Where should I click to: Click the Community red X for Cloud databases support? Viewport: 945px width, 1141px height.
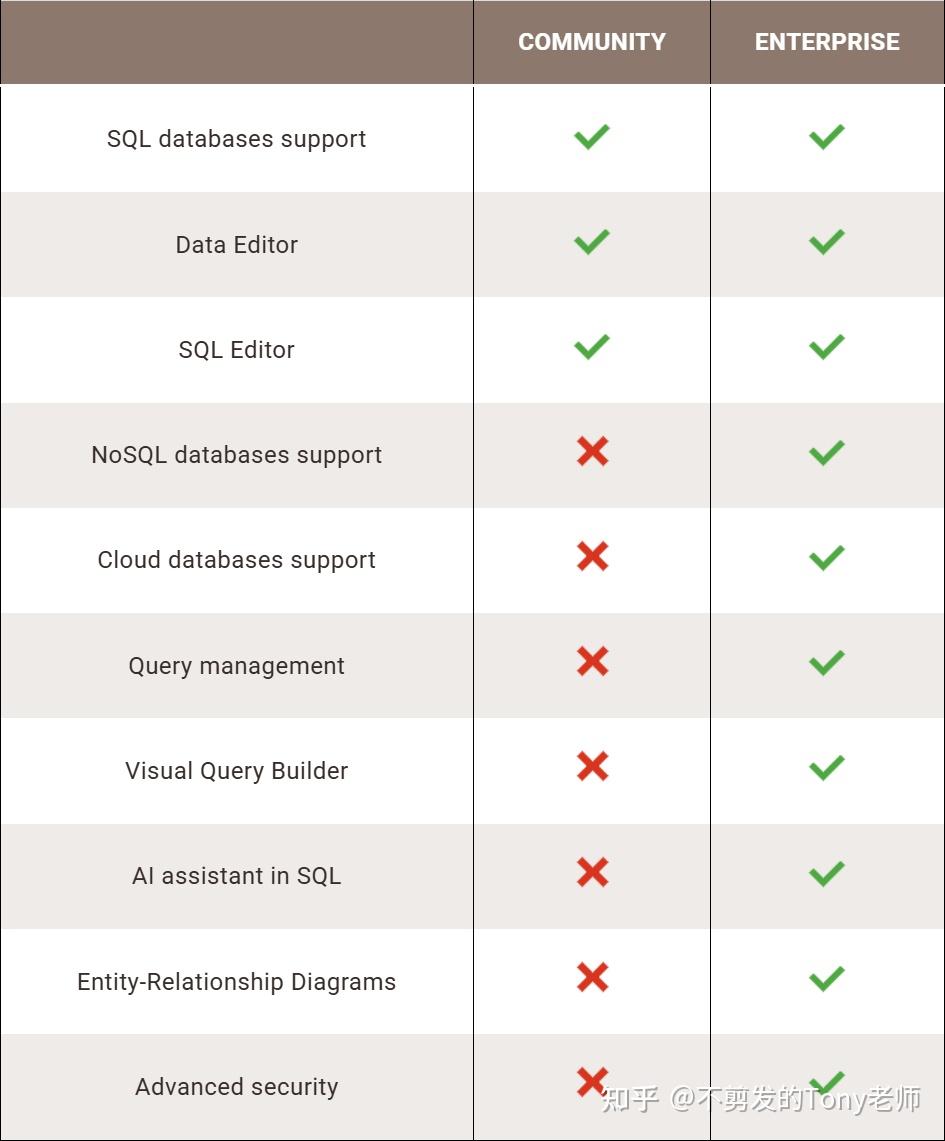[593, 557]
